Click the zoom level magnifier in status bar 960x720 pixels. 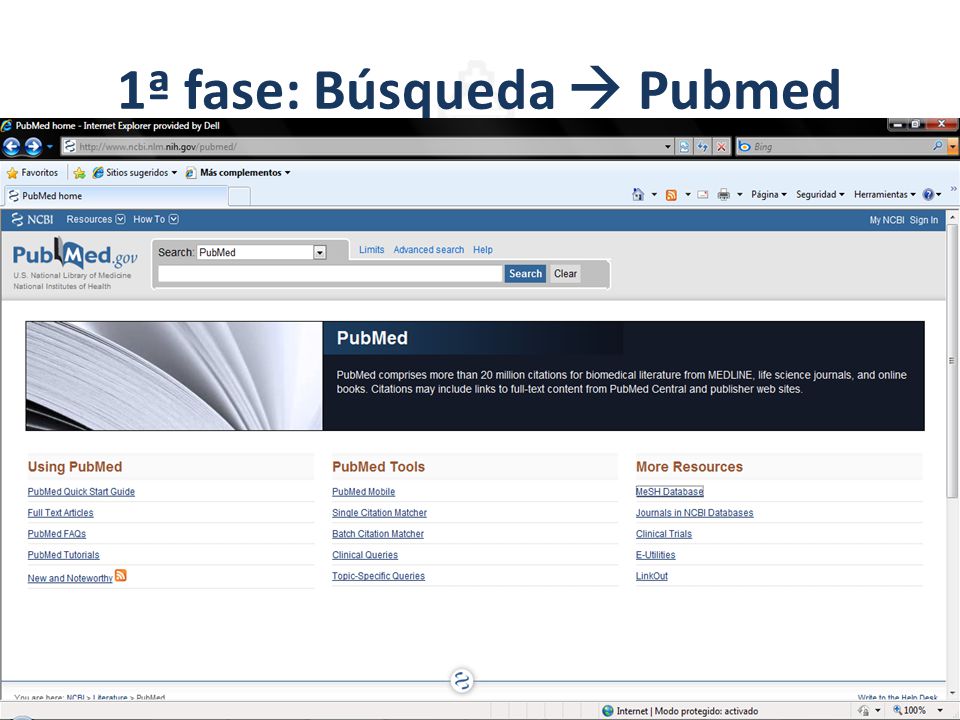coord(898,710)
